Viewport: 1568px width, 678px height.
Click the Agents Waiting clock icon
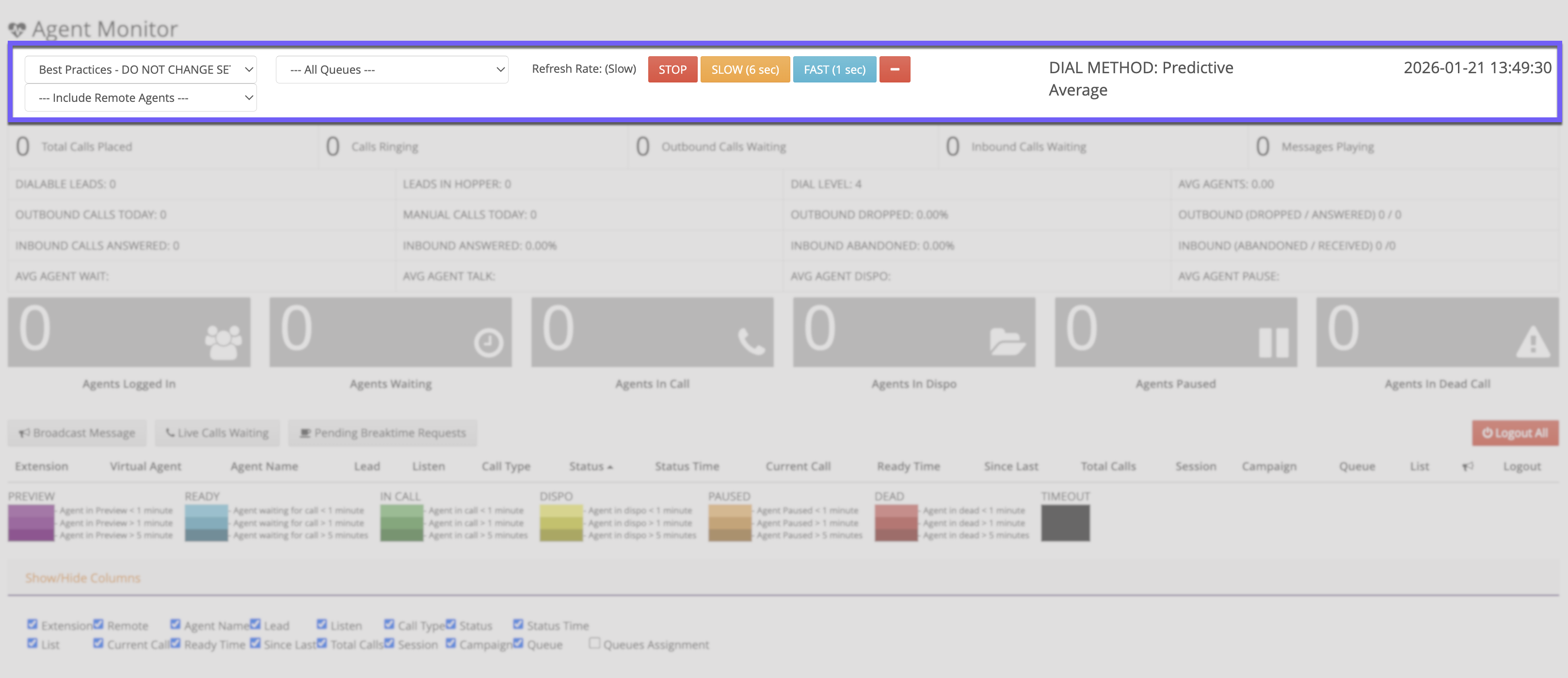pos(488,343)
